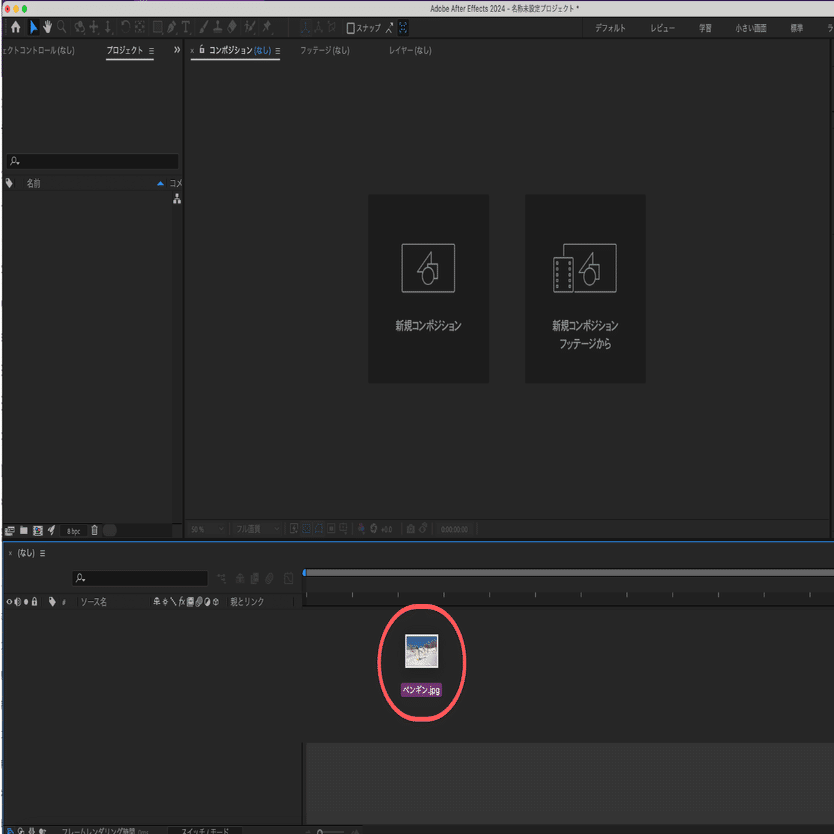Switch to the 学習 workspace

tap(705, 28)
